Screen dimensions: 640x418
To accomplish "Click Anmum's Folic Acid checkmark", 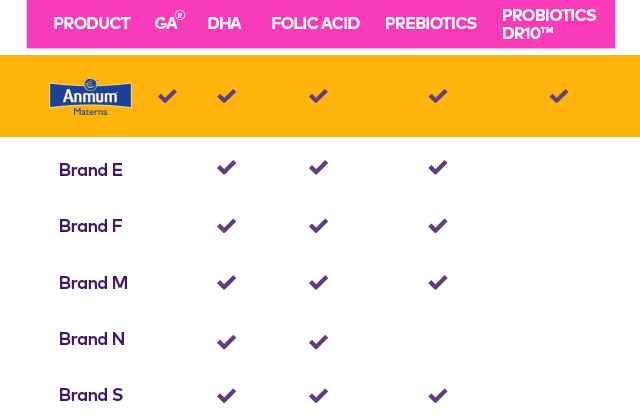I will [x=318, y=96].
